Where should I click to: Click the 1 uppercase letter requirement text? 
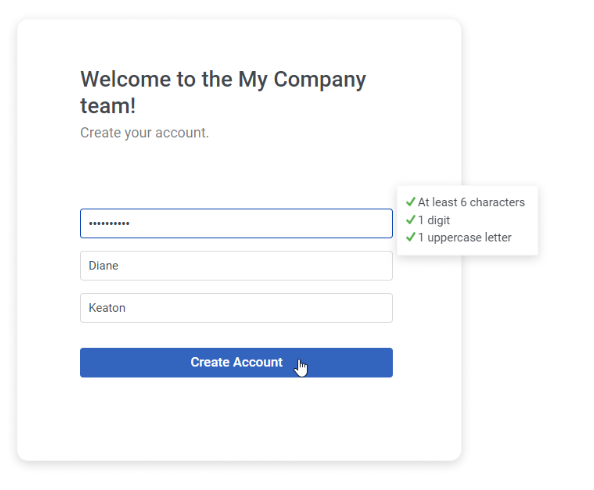[465, 238]
